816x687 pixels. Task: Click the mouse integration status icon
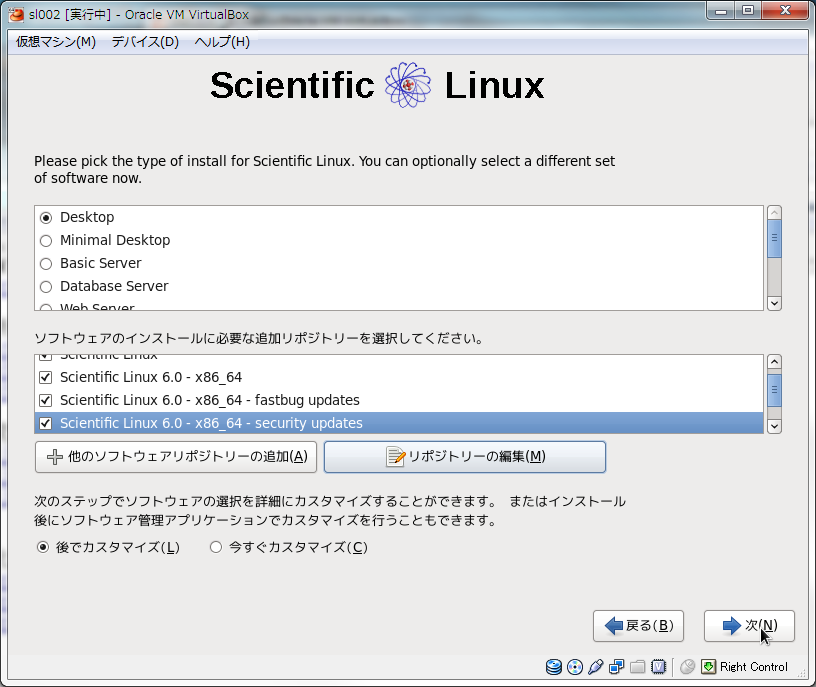(x=687, y=667)
